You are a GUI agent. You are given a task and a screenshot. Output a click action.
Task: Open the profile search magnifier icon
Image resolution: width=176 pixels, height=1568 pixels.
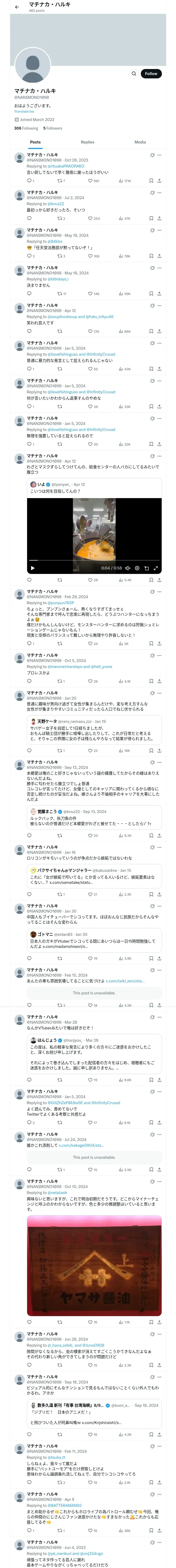coord(133,74)
